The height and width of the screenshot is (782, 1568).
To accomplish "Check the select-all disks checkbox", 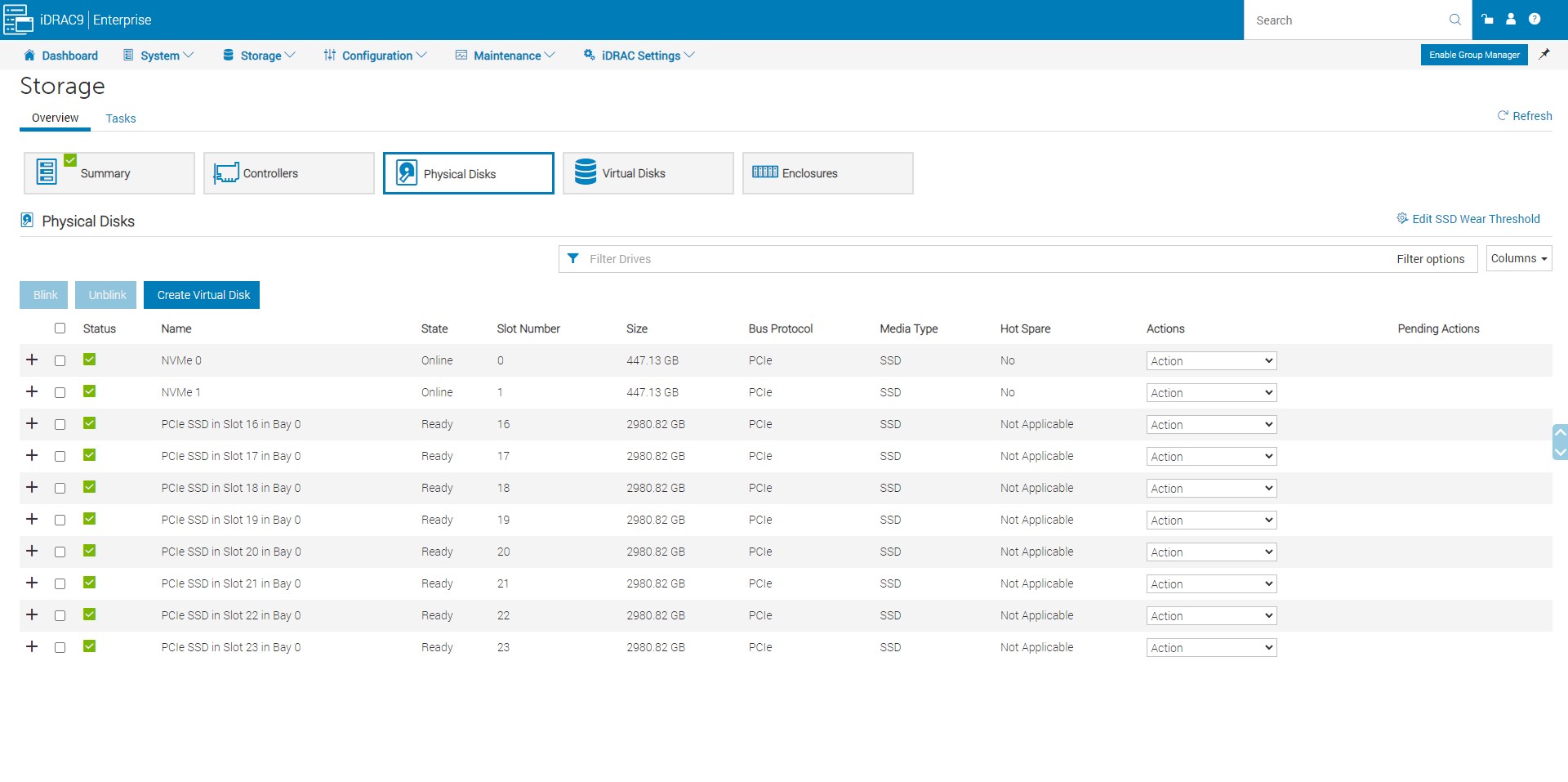I will pyautogui.click(x=60, y=328).
